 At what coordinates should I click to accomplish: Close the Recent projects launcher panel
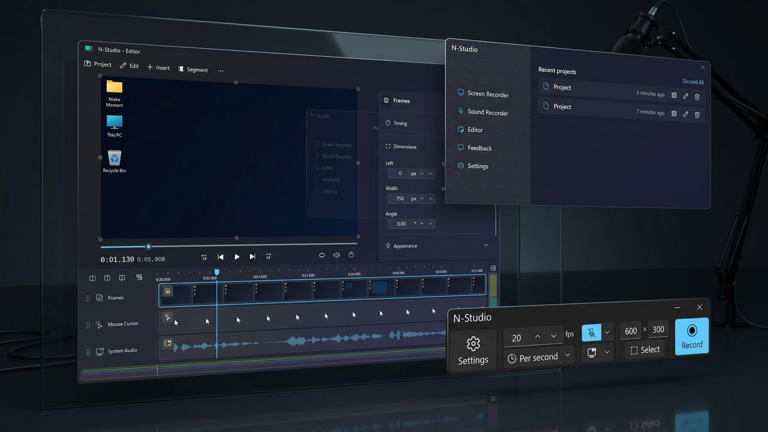point(703,67)
